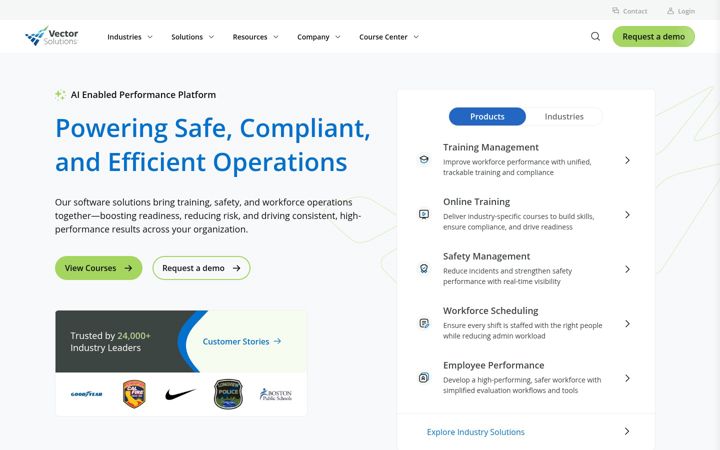The image size is (720, 450).
Task: Click the Employee Performance heading
Action: point(494,365)
